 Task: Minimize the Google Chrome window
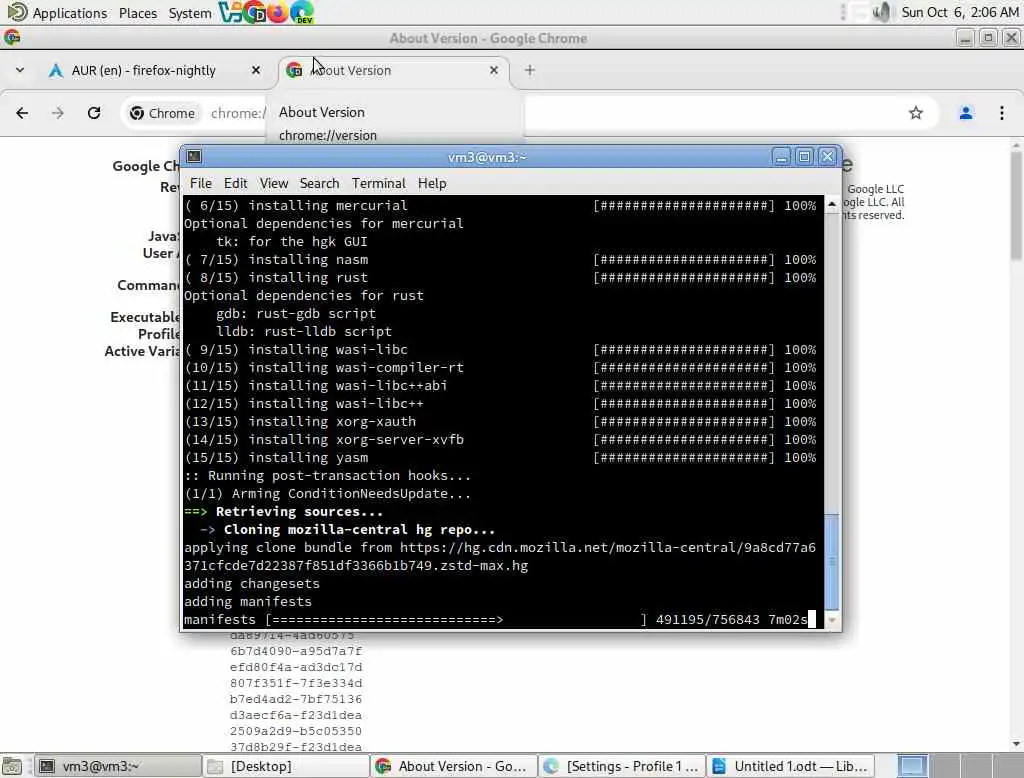tap(965, 38)
